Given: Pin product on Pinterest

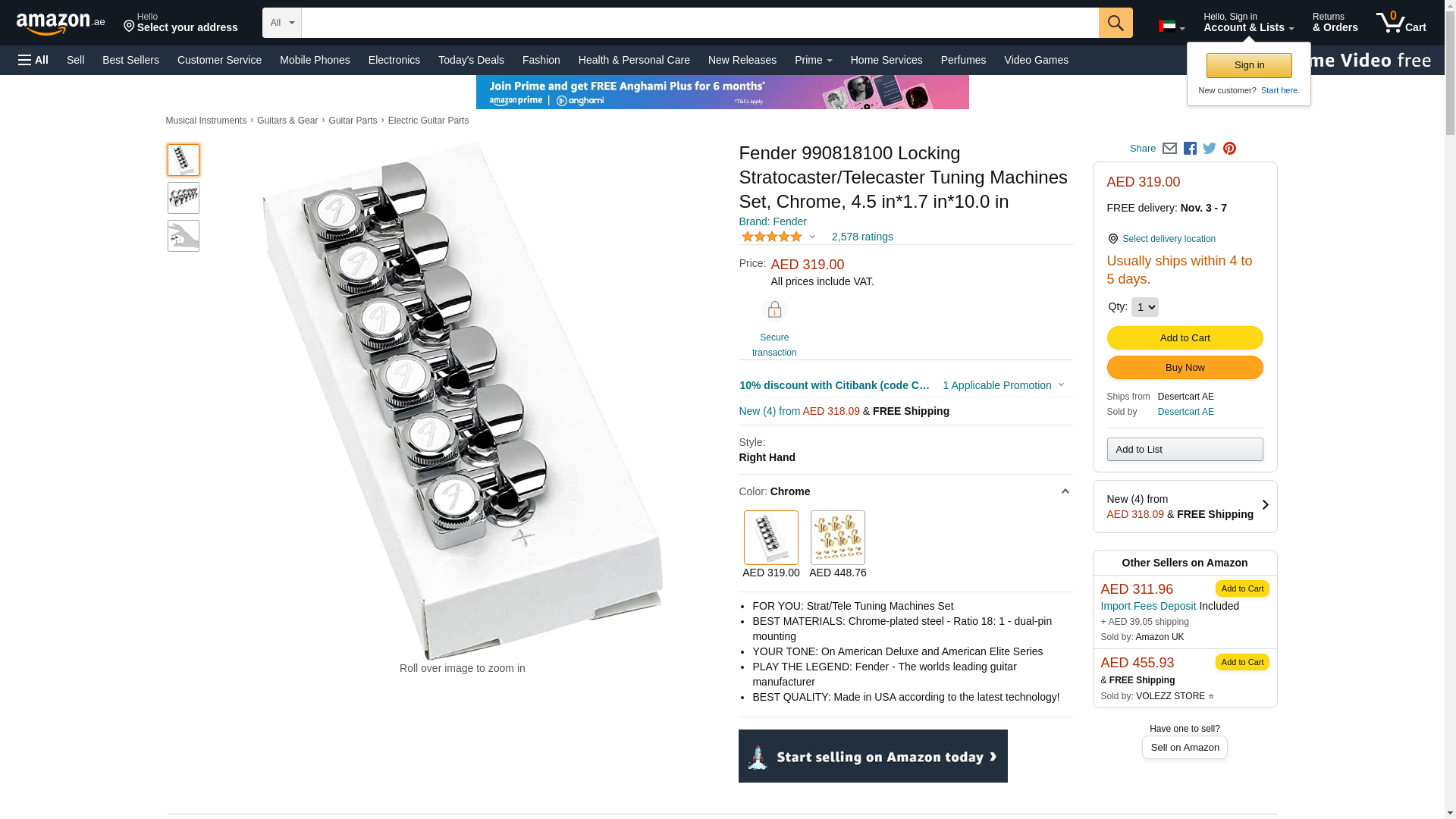Looking at the screenshot, I should click(1229, 149).
